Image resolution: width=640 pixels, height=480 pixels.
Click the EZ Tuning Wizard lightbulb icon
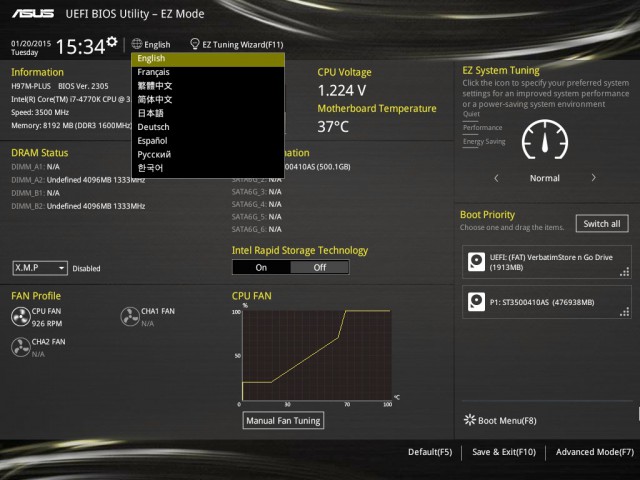pos(195,44)
